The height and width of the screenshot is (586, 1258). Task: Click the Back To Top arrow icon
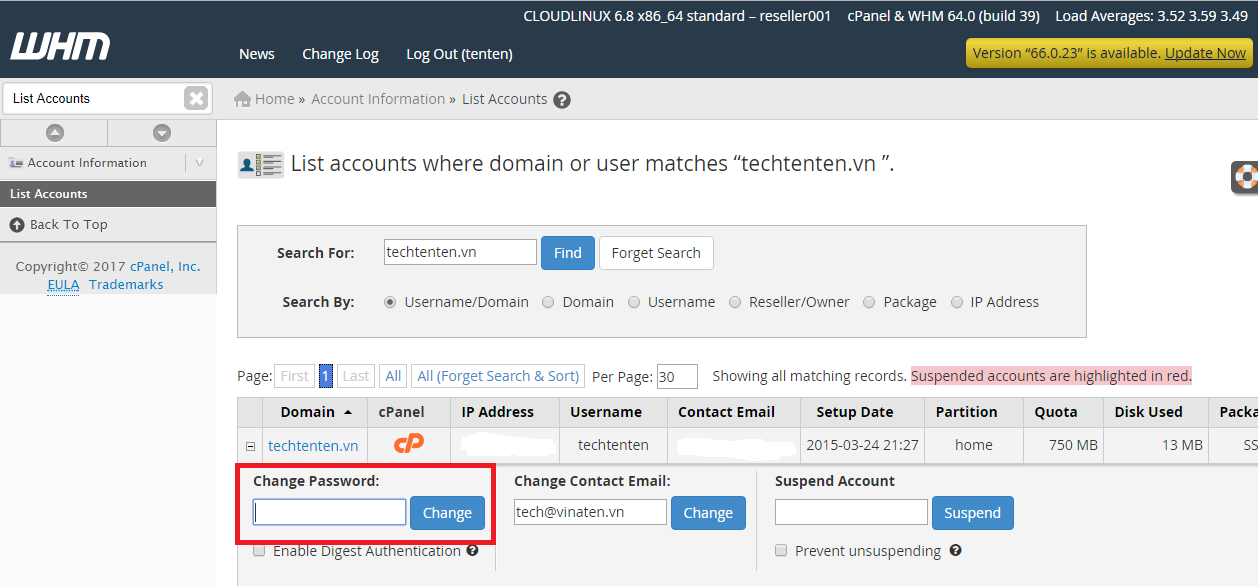17,225
